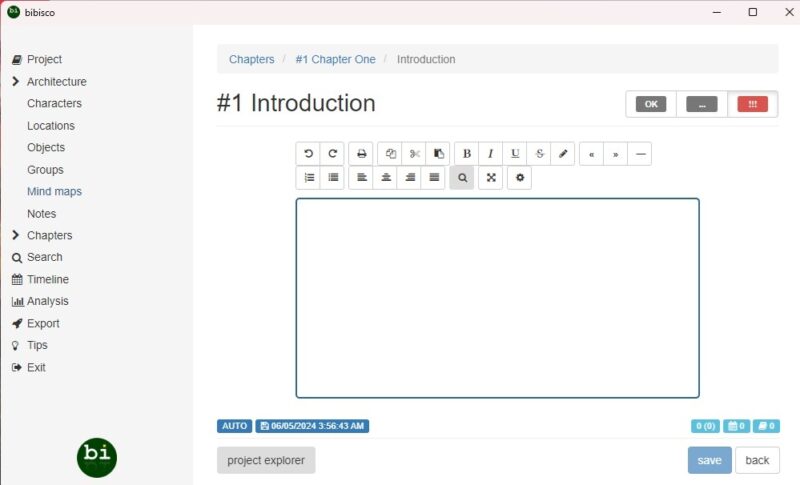Open the Analysis section

pos(47,301)
